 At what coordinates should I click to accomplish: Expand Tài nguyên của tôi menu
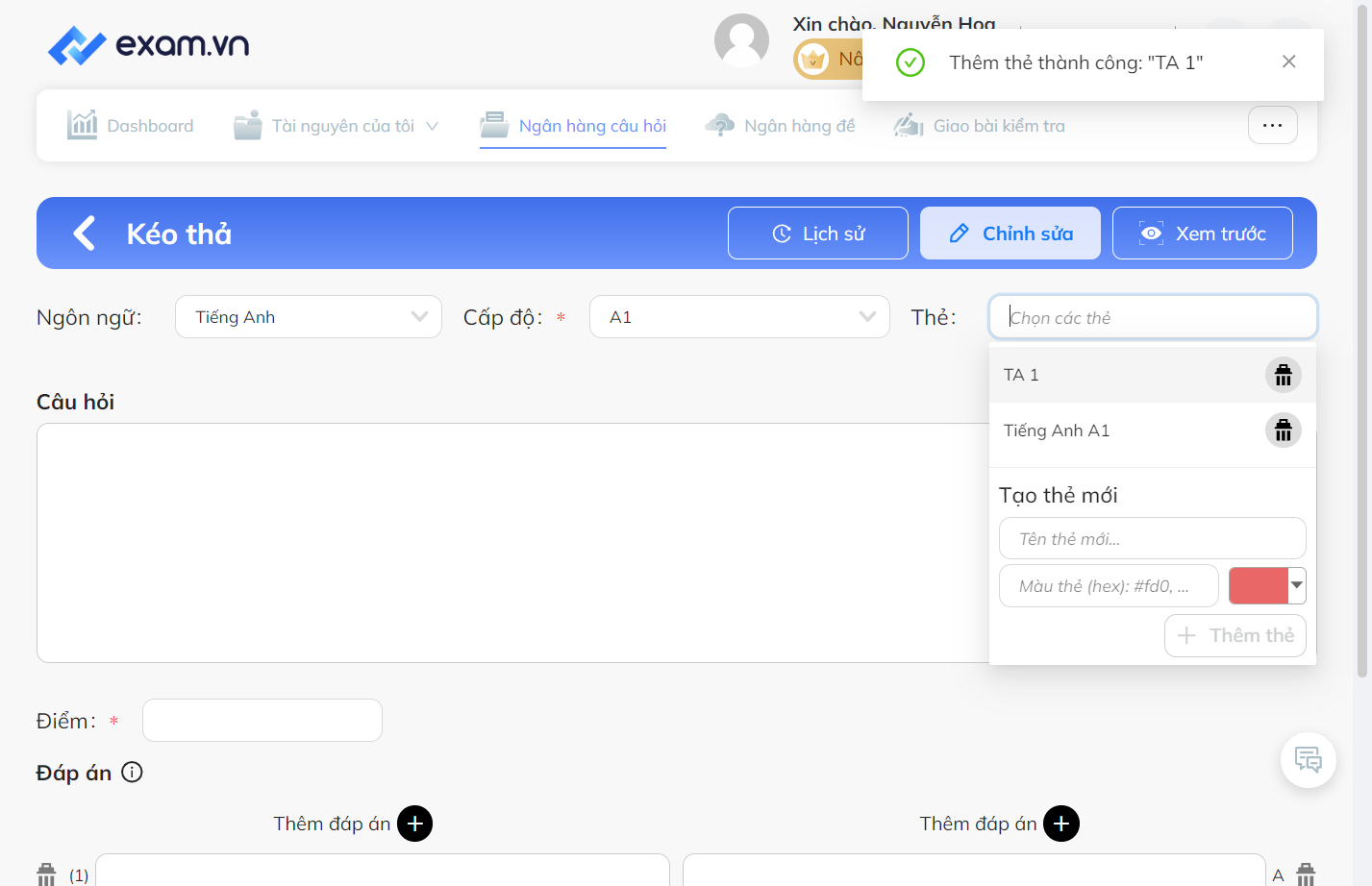(x=336, y=126)
